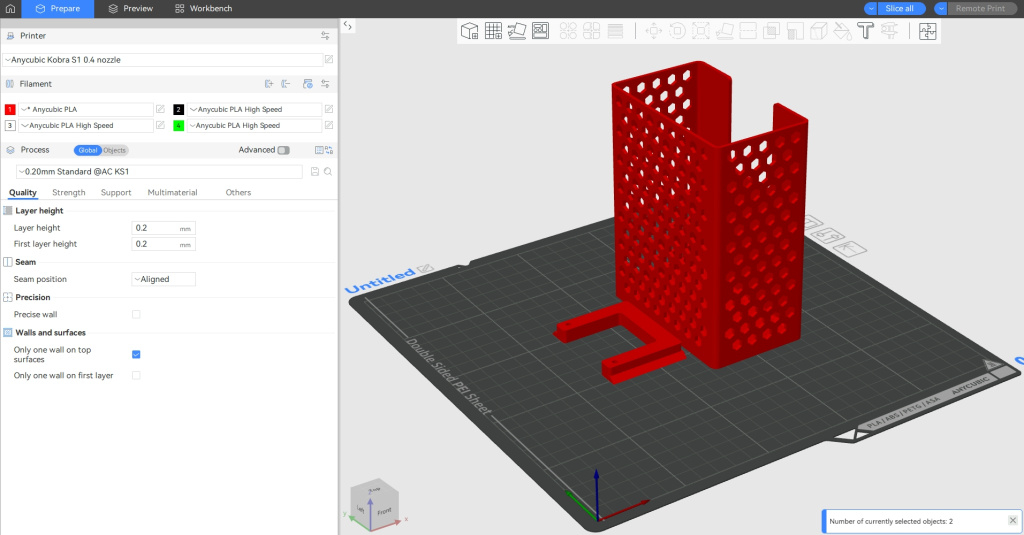This screenshot has width=1024, height=535.
Task: Open the printer preset dropdown
Action: point(163,59)
